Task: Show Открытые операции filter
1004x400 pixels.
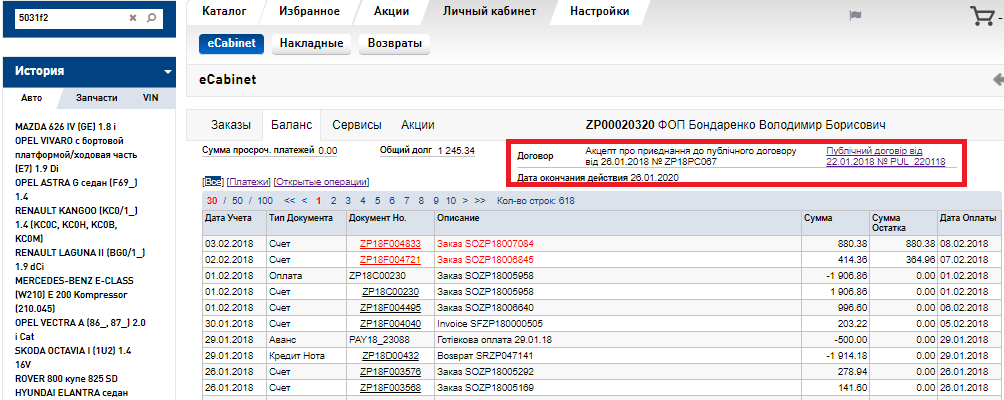Action: click(321, 182)
